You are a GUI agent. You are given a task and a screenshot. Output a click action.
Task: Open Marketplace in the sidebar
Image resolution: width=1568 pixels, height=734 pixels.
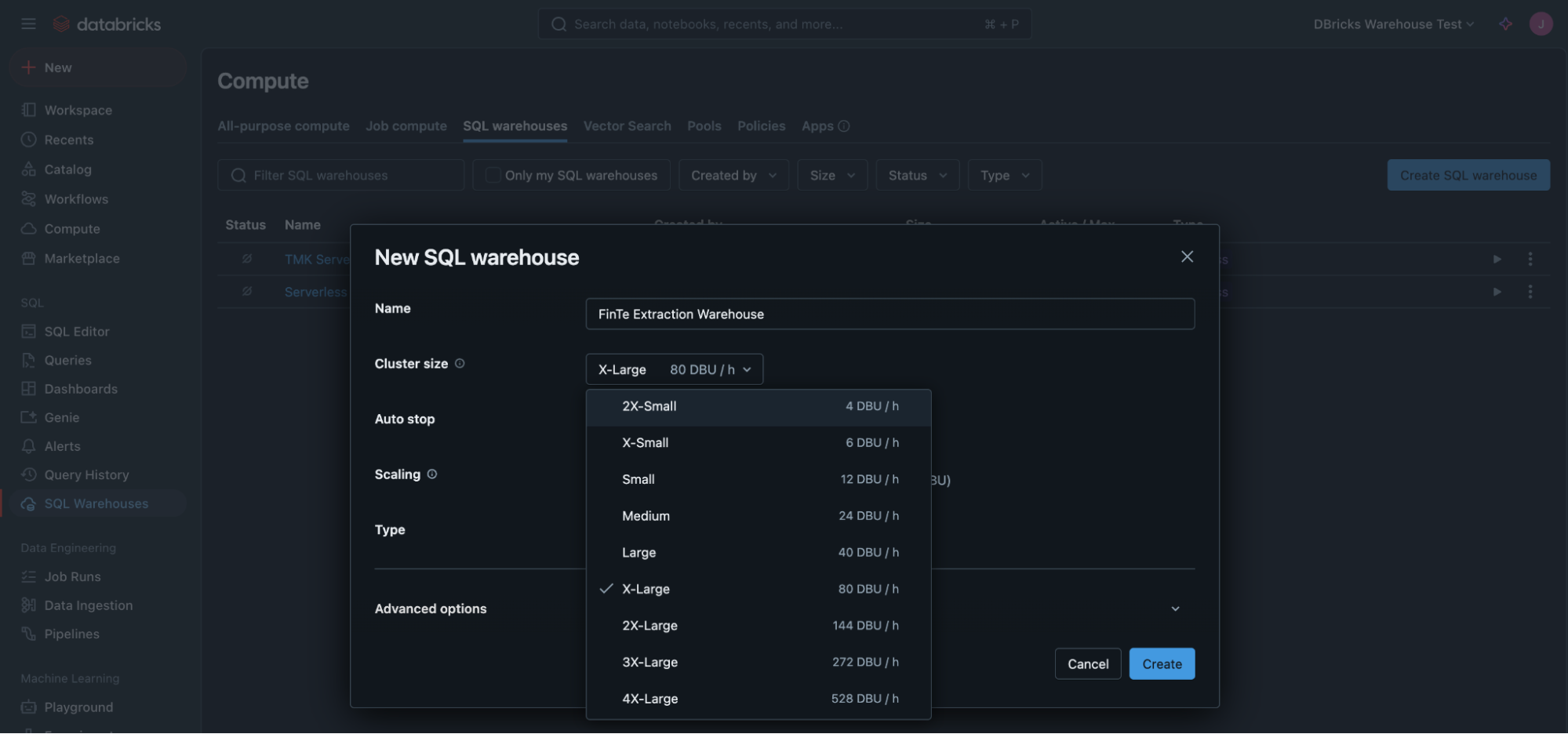(97, 259)
